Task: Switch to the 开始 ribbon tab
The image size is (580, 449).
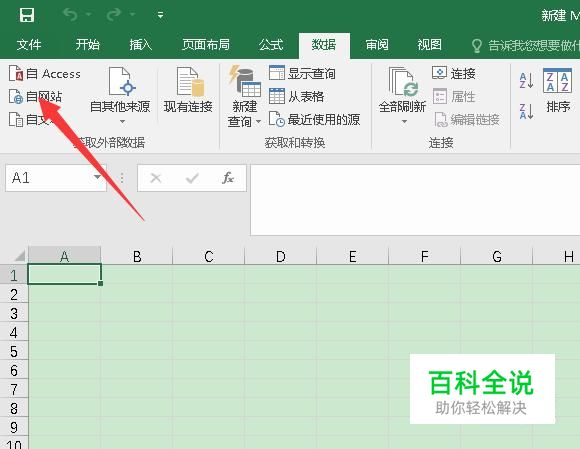Action: coord(87,45)
